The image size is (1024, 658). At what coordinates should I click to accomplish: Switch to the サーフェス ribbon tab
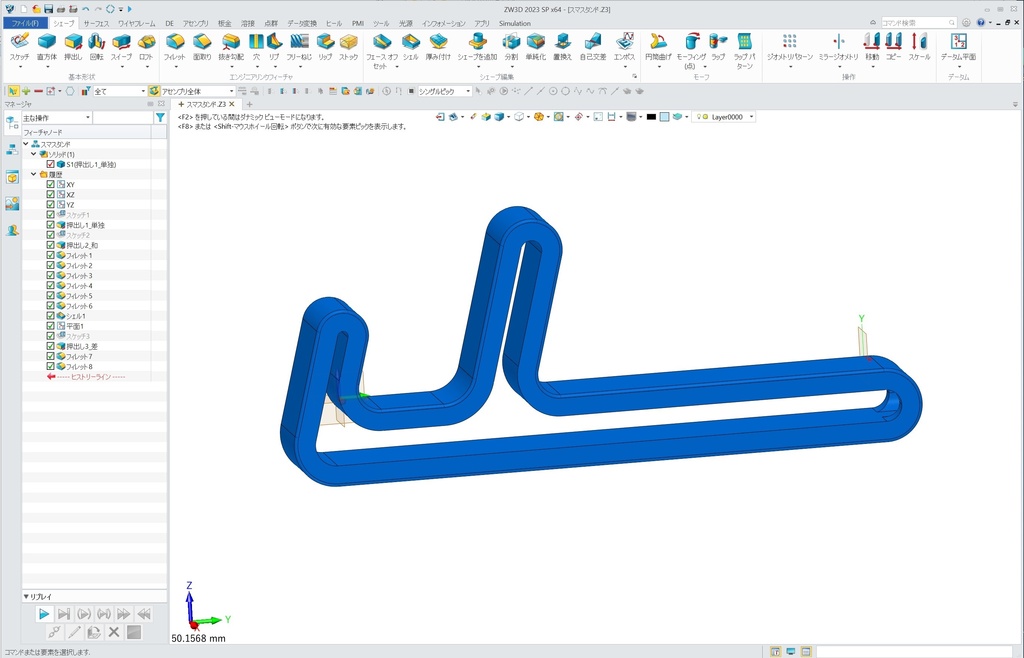tap(96, 23)
